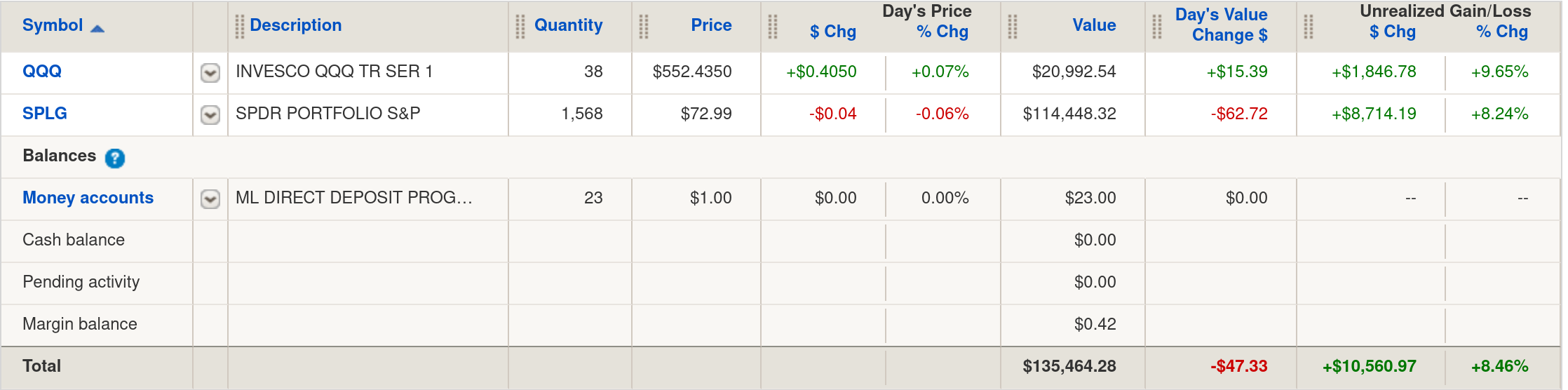Click the drag handle beside Description column

point(240,27)
